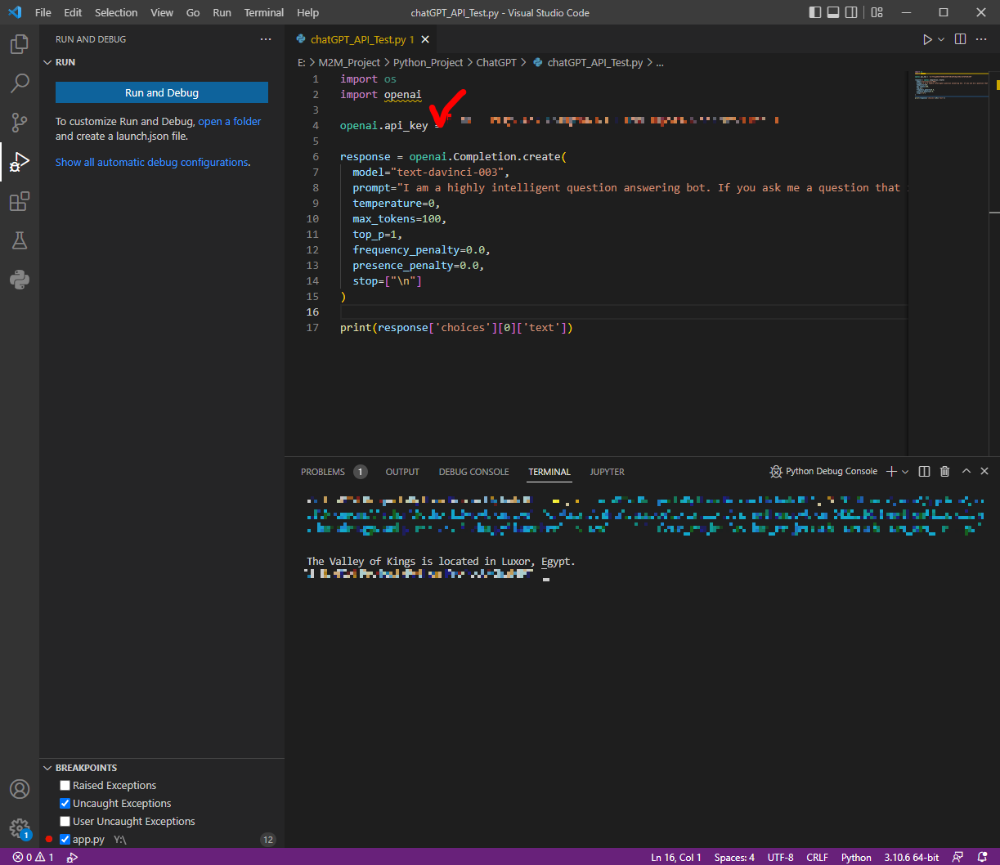Click ChatGPT folder breadcrumb
The width and height of the screenshot is (1000, 865).
[496, 63]
